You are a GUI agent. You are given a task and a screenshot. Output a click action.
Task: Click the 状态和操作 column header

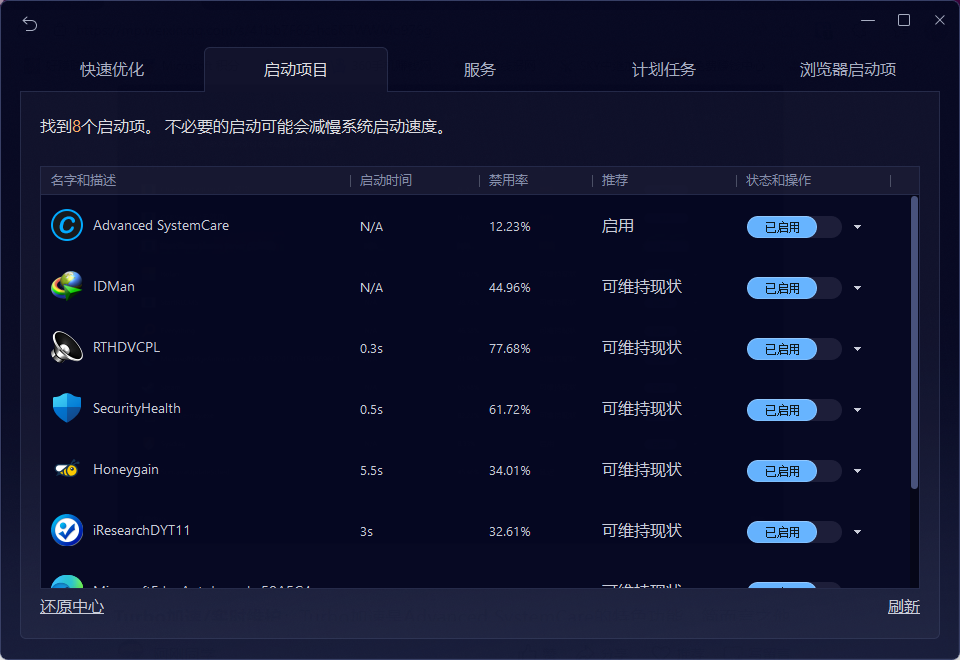(813, 180)
